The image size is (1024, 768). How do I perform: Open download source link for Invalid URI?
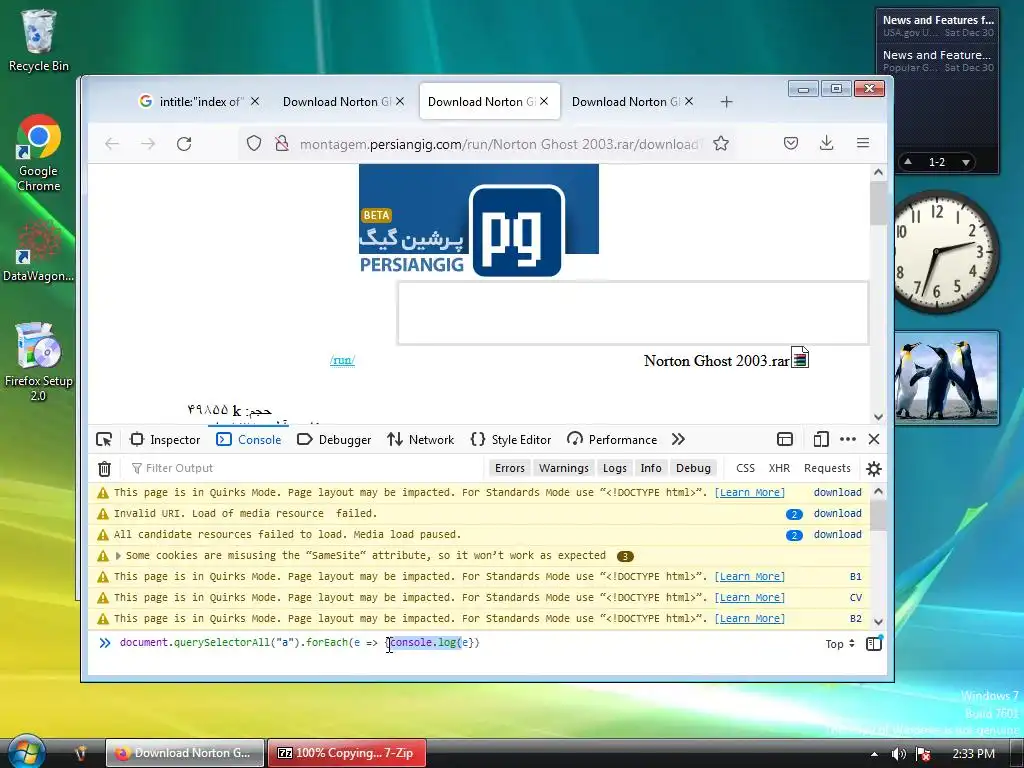838,513
